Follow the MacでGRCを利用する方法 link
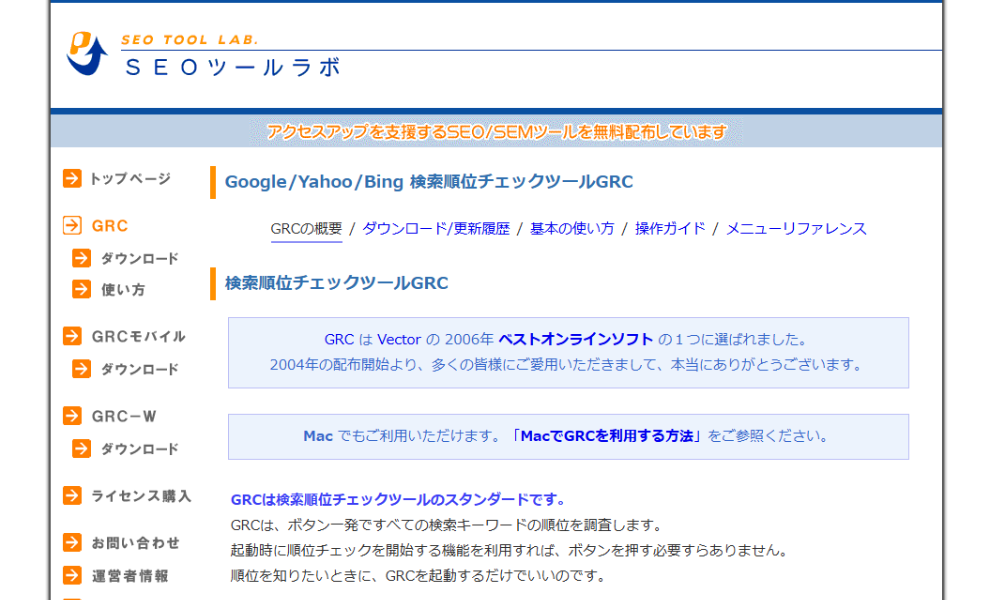This screenshot has width=1000, height=600. pyautogui.click(x=608, y=437)
